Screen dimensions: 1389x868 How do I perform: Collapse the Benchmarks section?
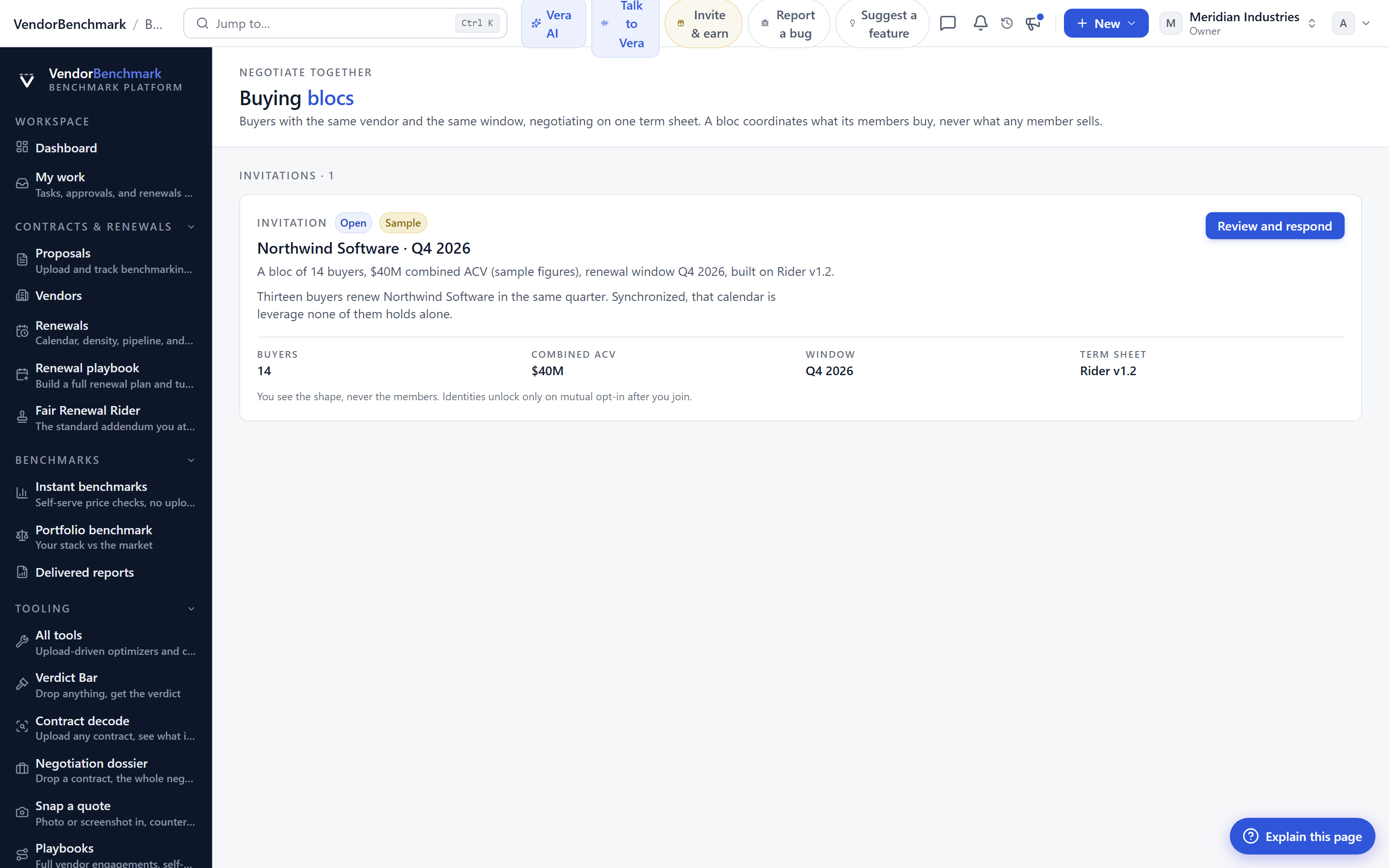tap(191, 460)
